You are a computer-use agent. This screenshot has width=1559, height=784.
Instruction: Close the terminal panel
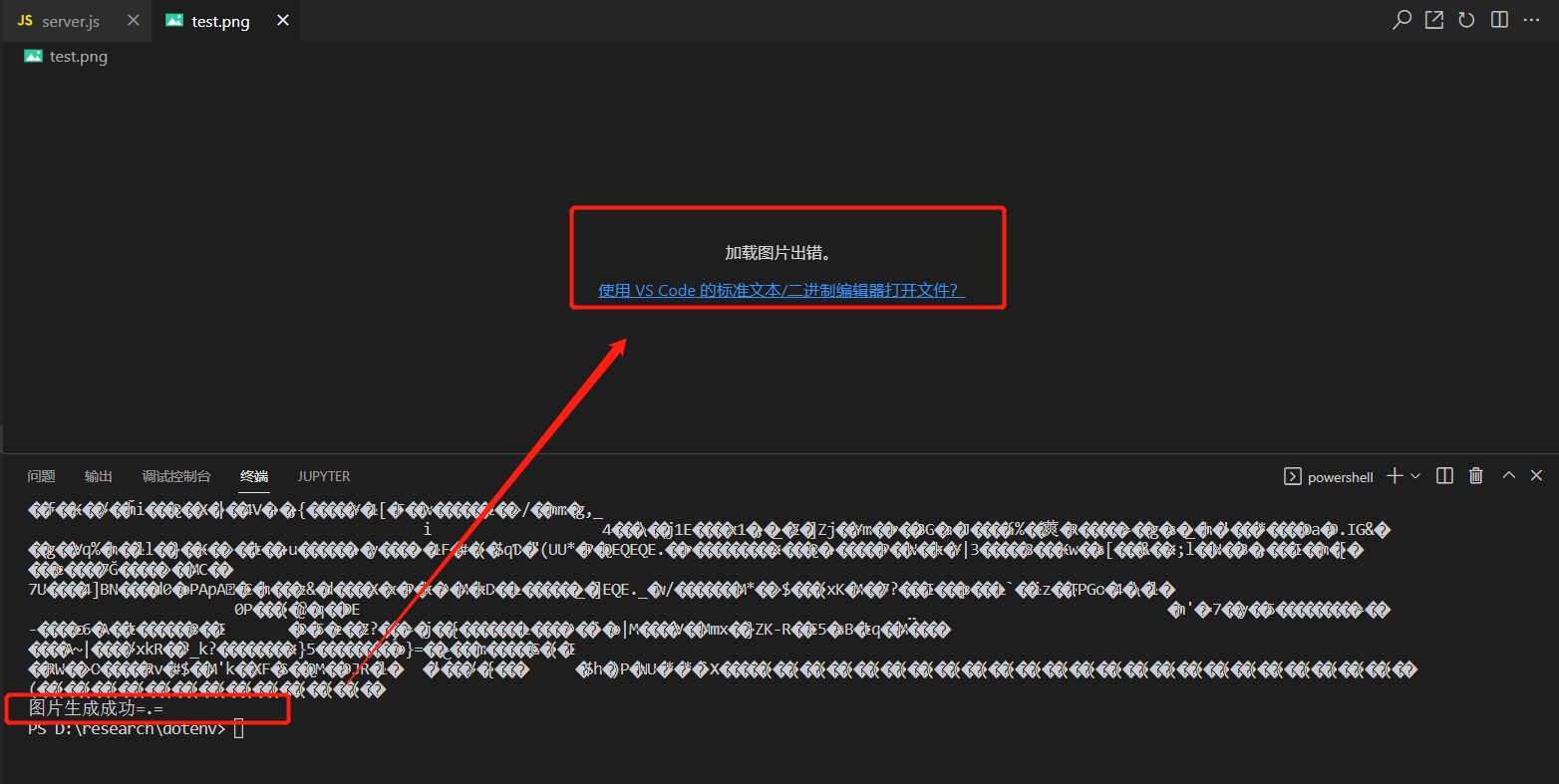point(1536,475)
